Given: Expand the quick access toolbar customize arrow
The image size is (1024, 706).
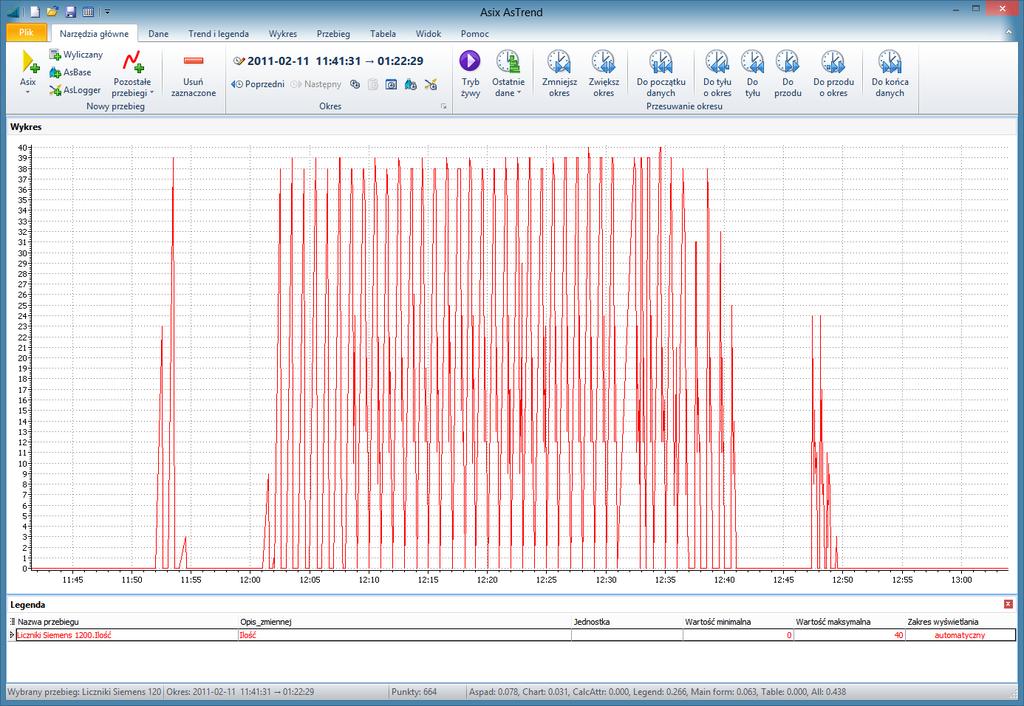Looking at the screenshot, I should coord(107,12).
